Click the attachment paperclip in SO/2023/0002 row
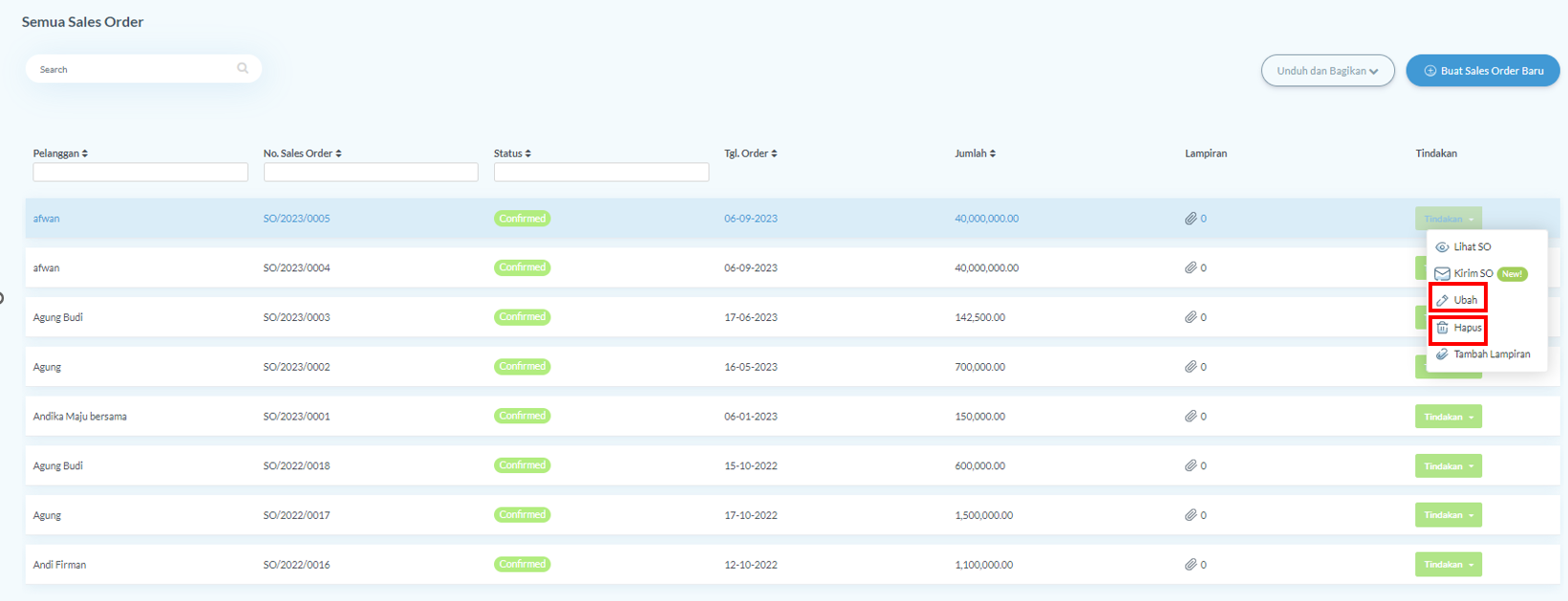Screen dimensions: 1568x601 click(1191, 367)
